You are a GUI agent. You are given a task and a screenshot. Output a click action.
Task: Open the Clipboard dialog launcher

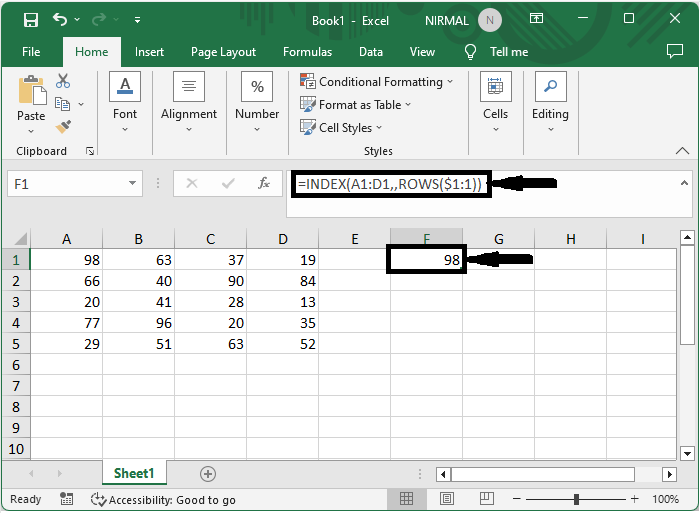(x=90, y=151)
